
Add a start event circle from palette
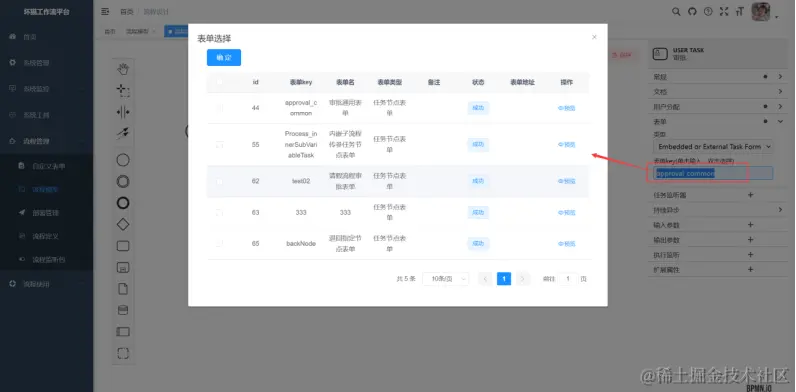point(123,160)
